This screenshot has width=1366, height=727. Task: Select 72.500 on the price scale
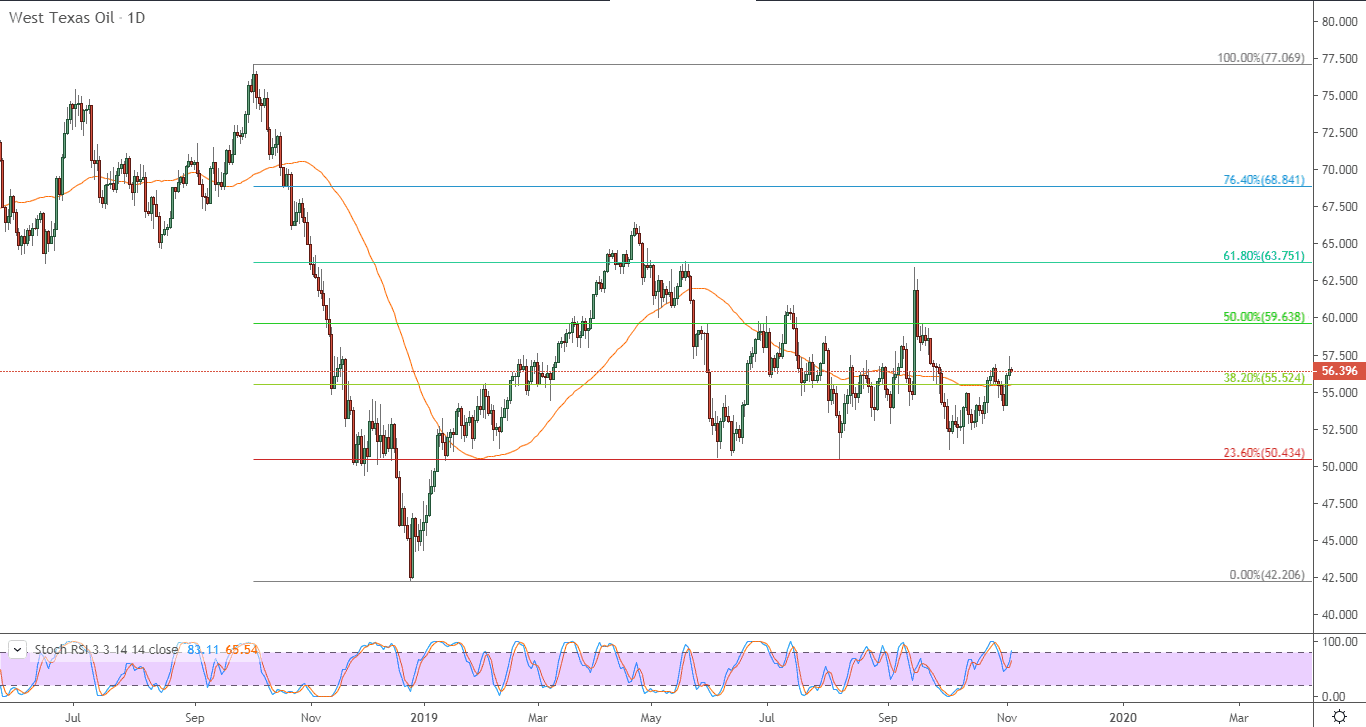(1339, 133)
